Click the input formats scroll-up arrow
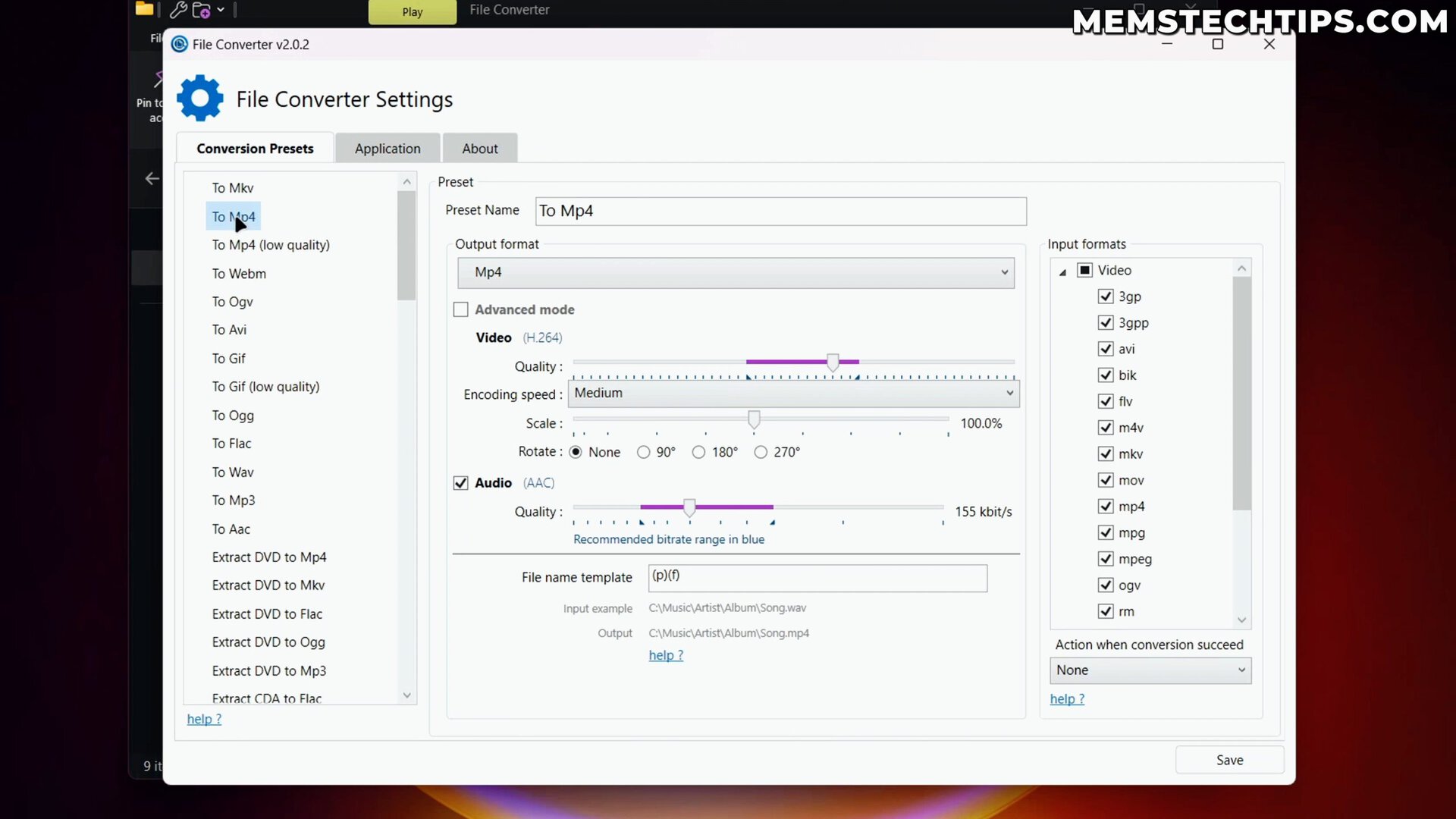Image resolution: width=1456 pixels, height=819 pixels. 1241,268
